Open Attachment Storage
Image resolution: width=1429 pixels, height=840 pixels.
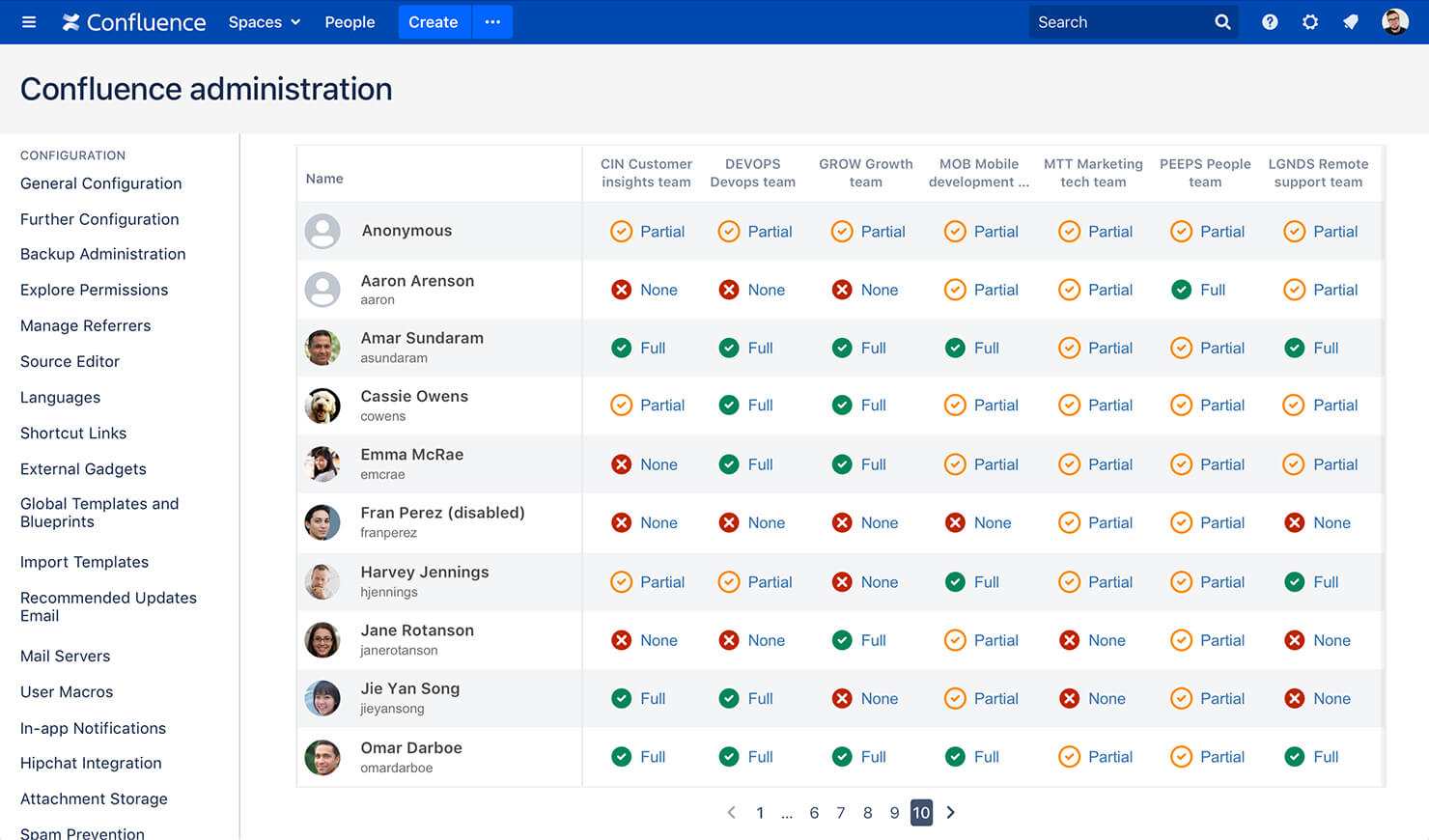tap(94, 798)
